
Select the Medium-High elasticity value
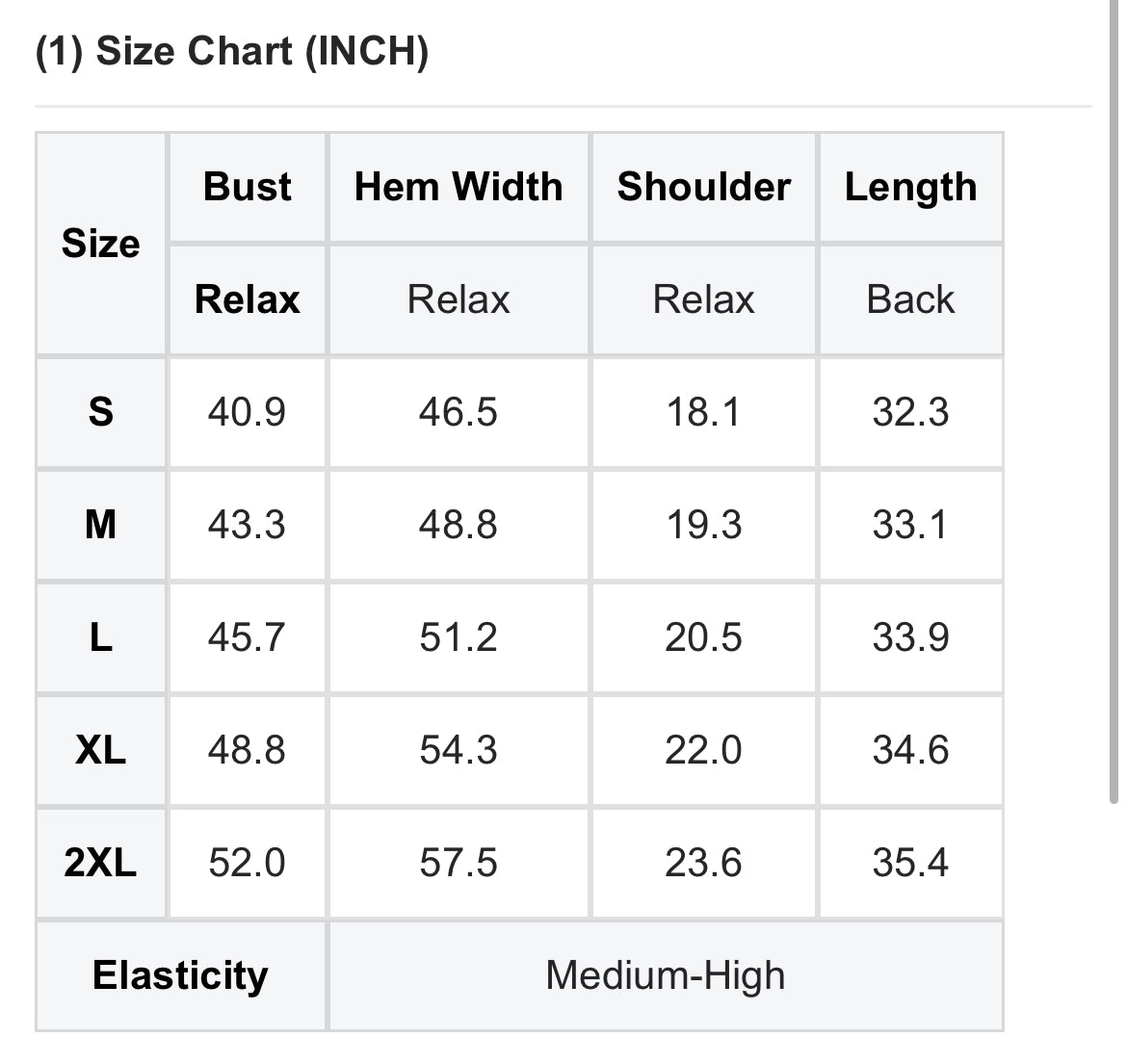tap(665, 975)
